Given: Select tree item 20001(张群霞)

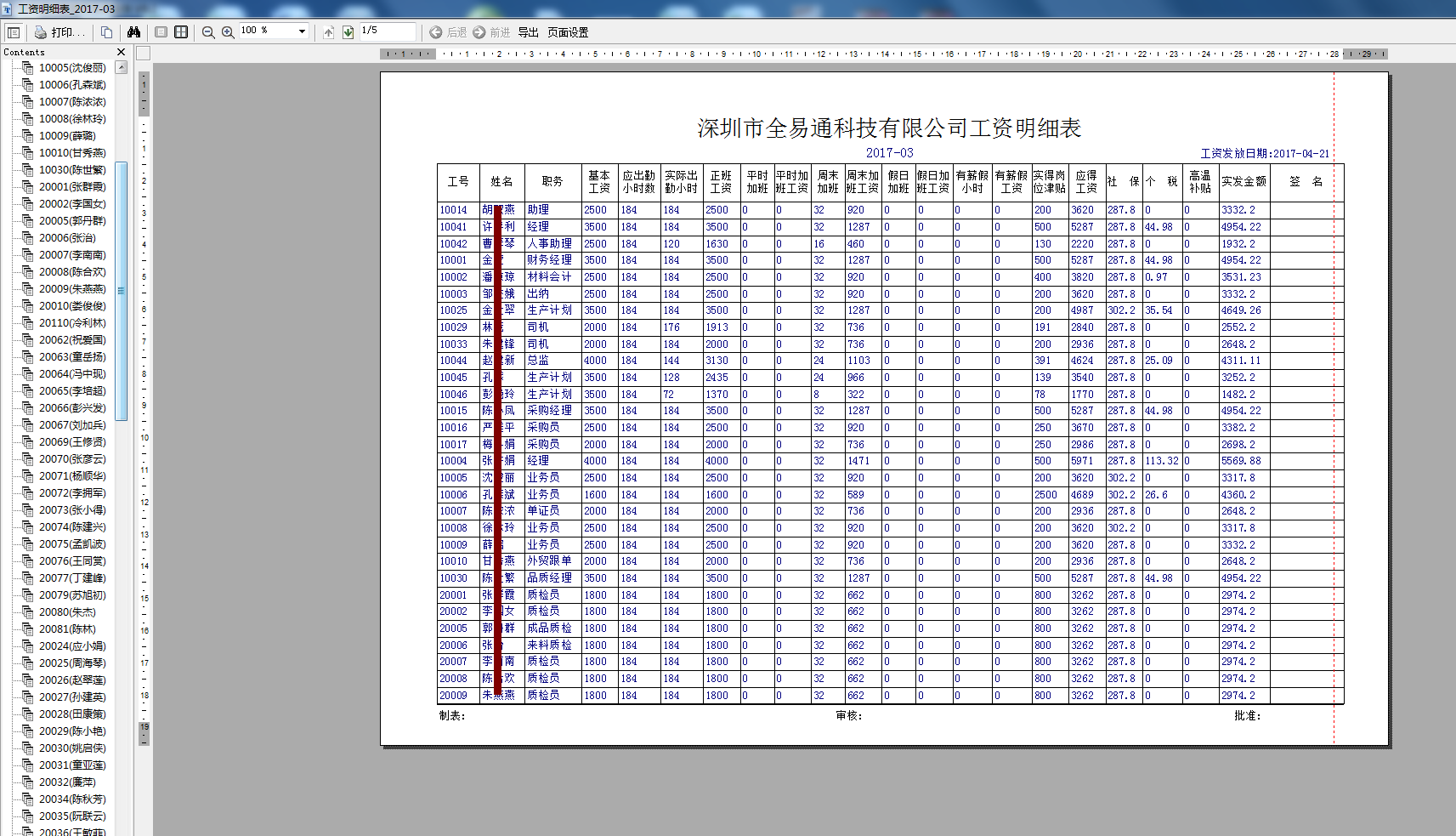Looking at the screenshot, I should (x=72, y=187).
